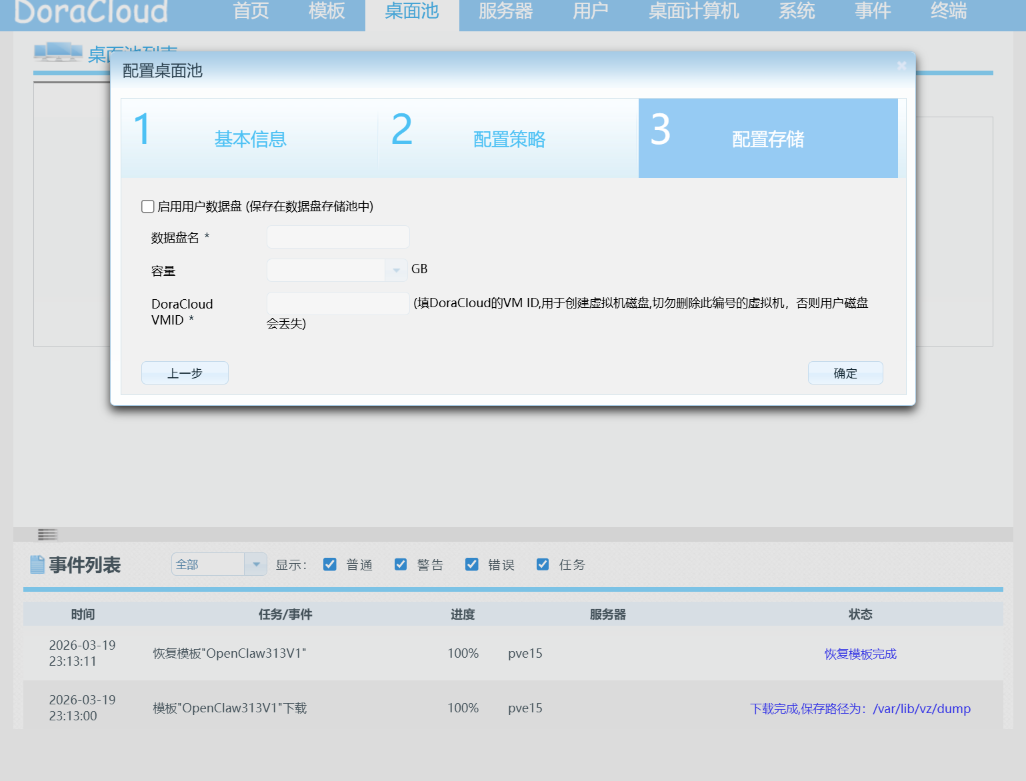
Task: Click the timestamp 2026-03-19 23:13:11
Action: (82, 653)
